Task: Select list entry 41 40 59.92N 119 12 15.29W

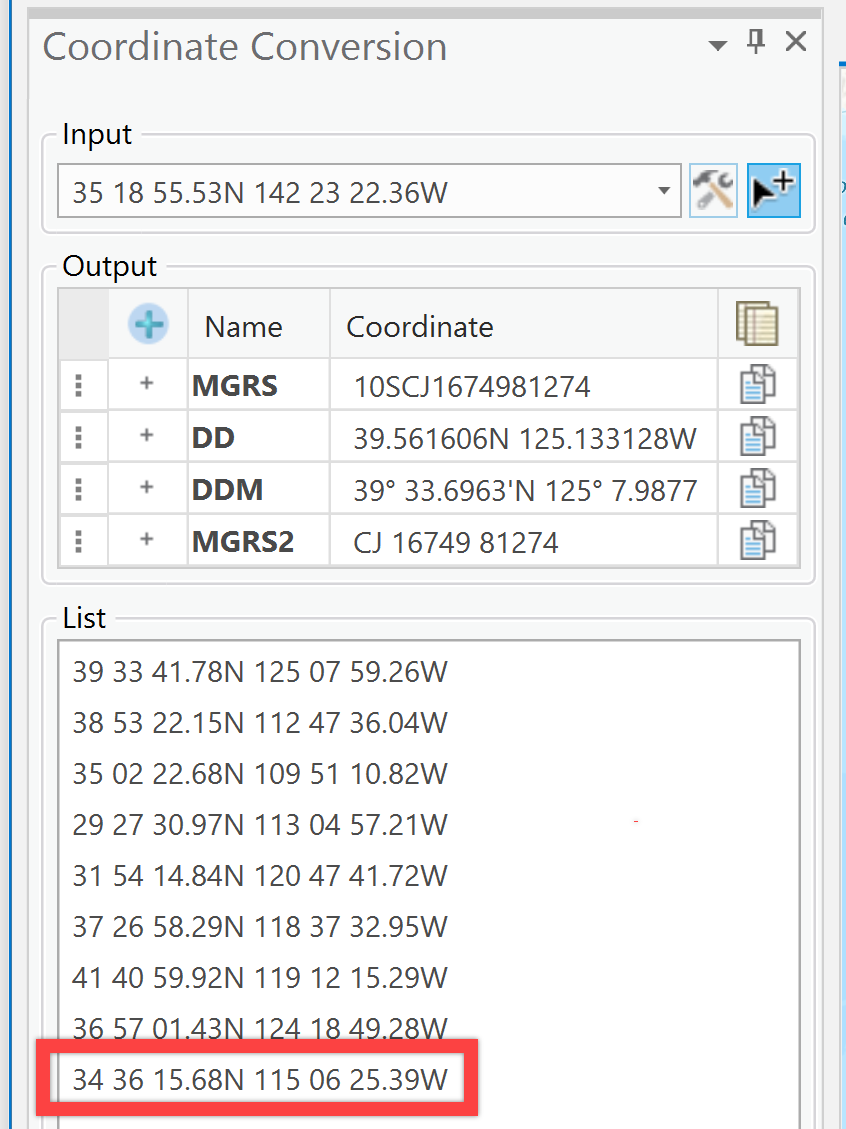Action: (260, 978)
